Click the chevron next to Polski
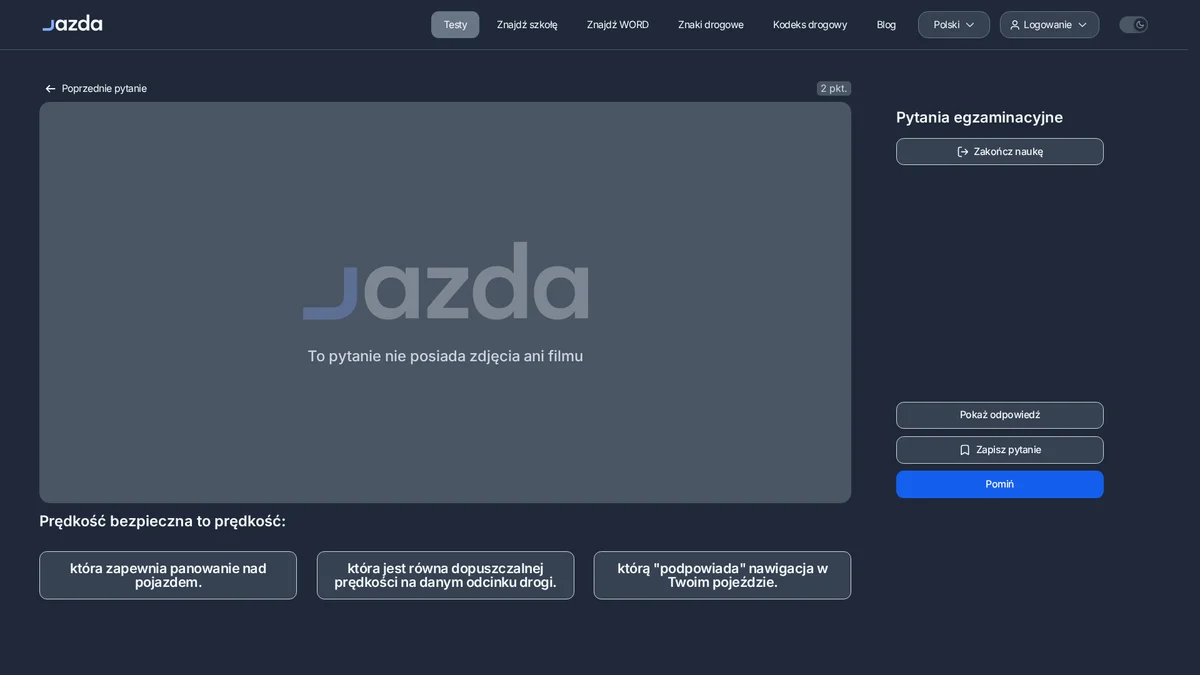This screenshot has height=675, width=1200. coord(970,25)
